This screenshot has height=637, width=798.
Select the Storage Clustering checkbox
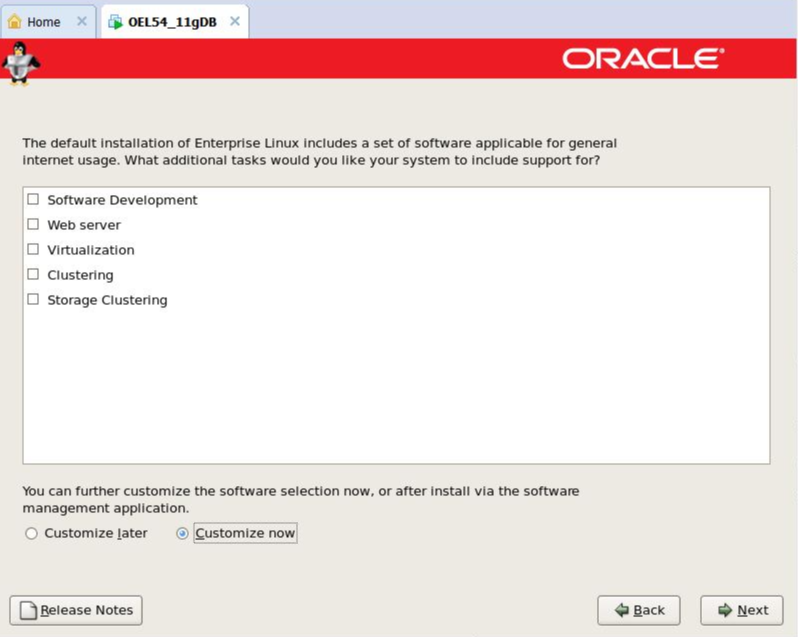click(x=33, y=299)
